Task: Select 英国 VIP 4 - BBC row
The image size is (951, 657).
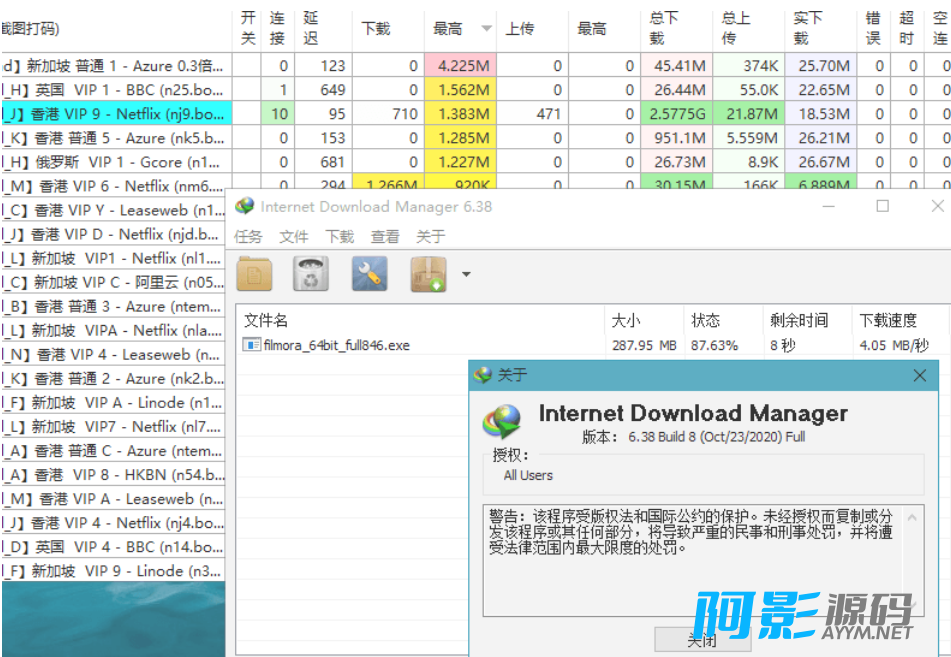Action: (x=113, y=547)
